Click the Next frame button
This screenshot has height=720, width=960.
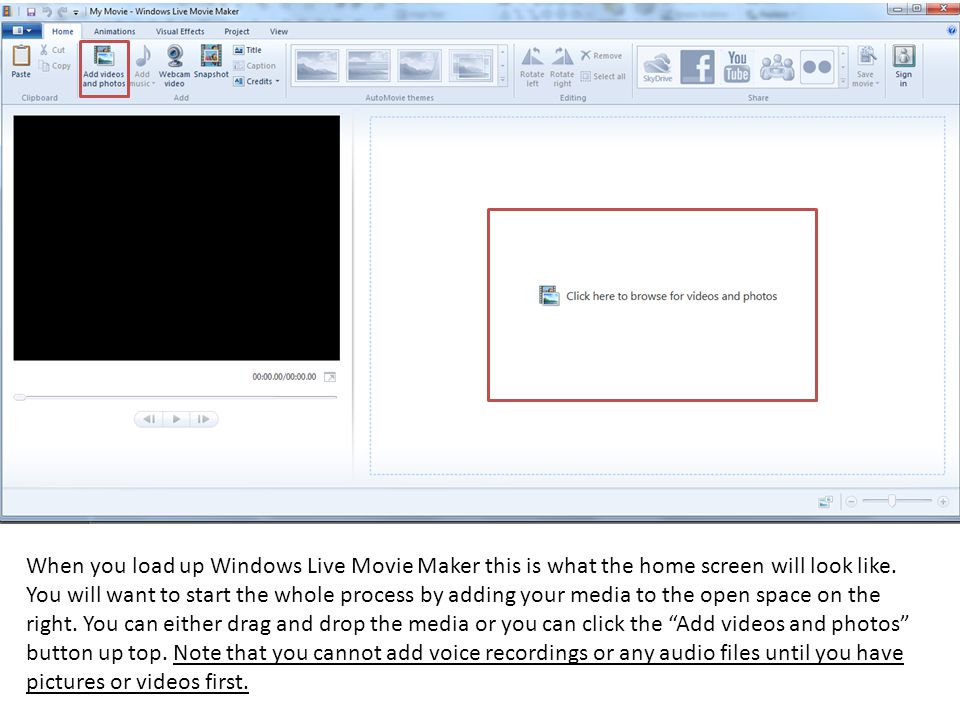pyautogui.click(x=204, y=419)
